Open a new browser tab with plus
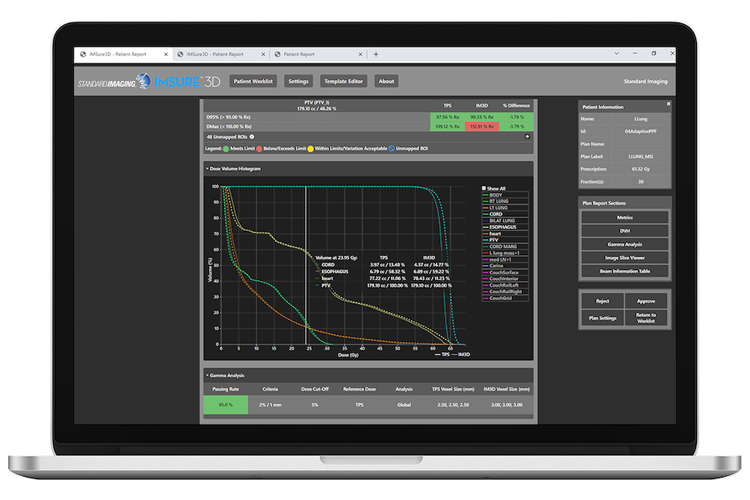This screenshot has width=750, height=500. (376, 55)
